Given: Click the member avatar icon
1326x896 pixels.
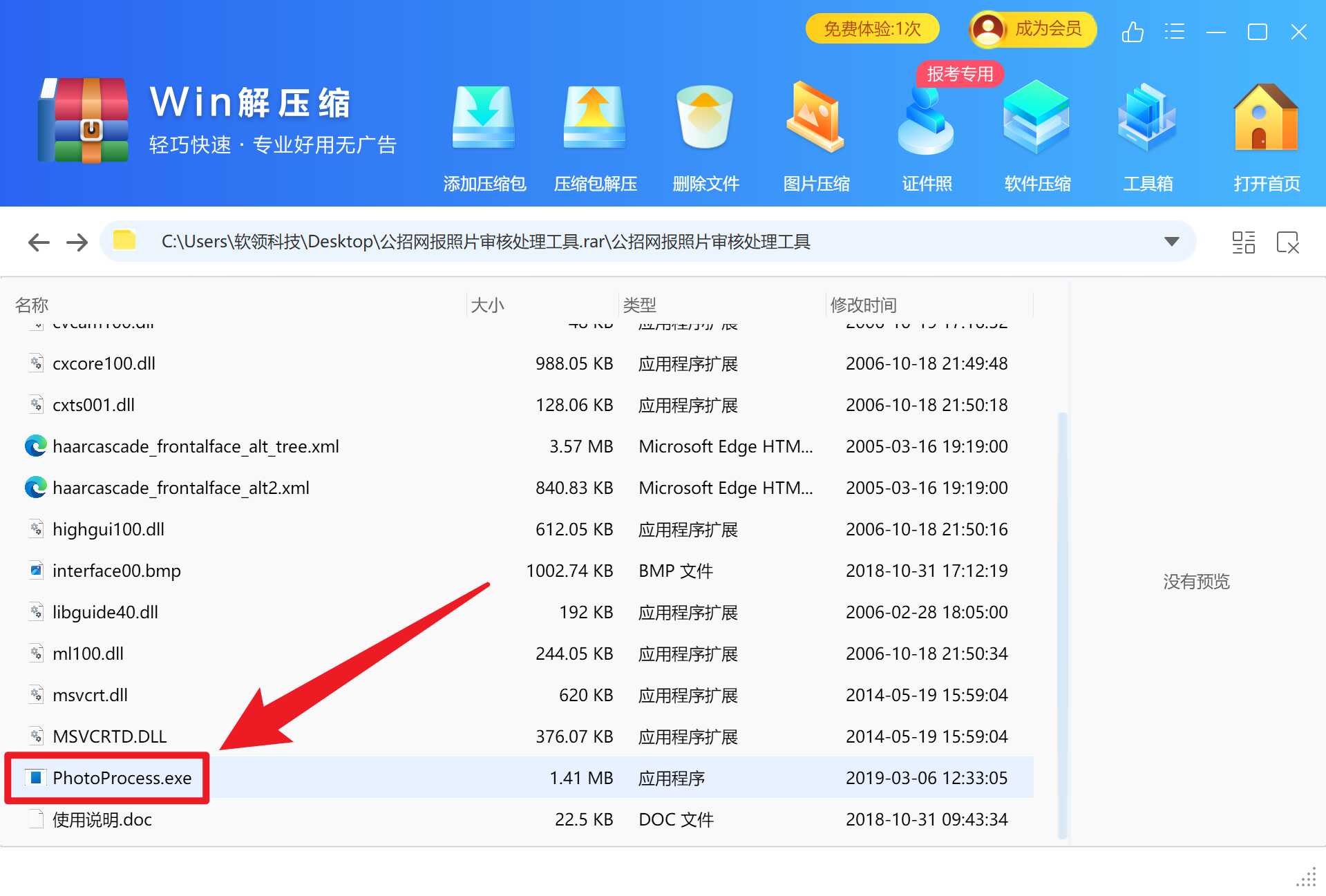Looking at the screenshot, I should [989, 30].
